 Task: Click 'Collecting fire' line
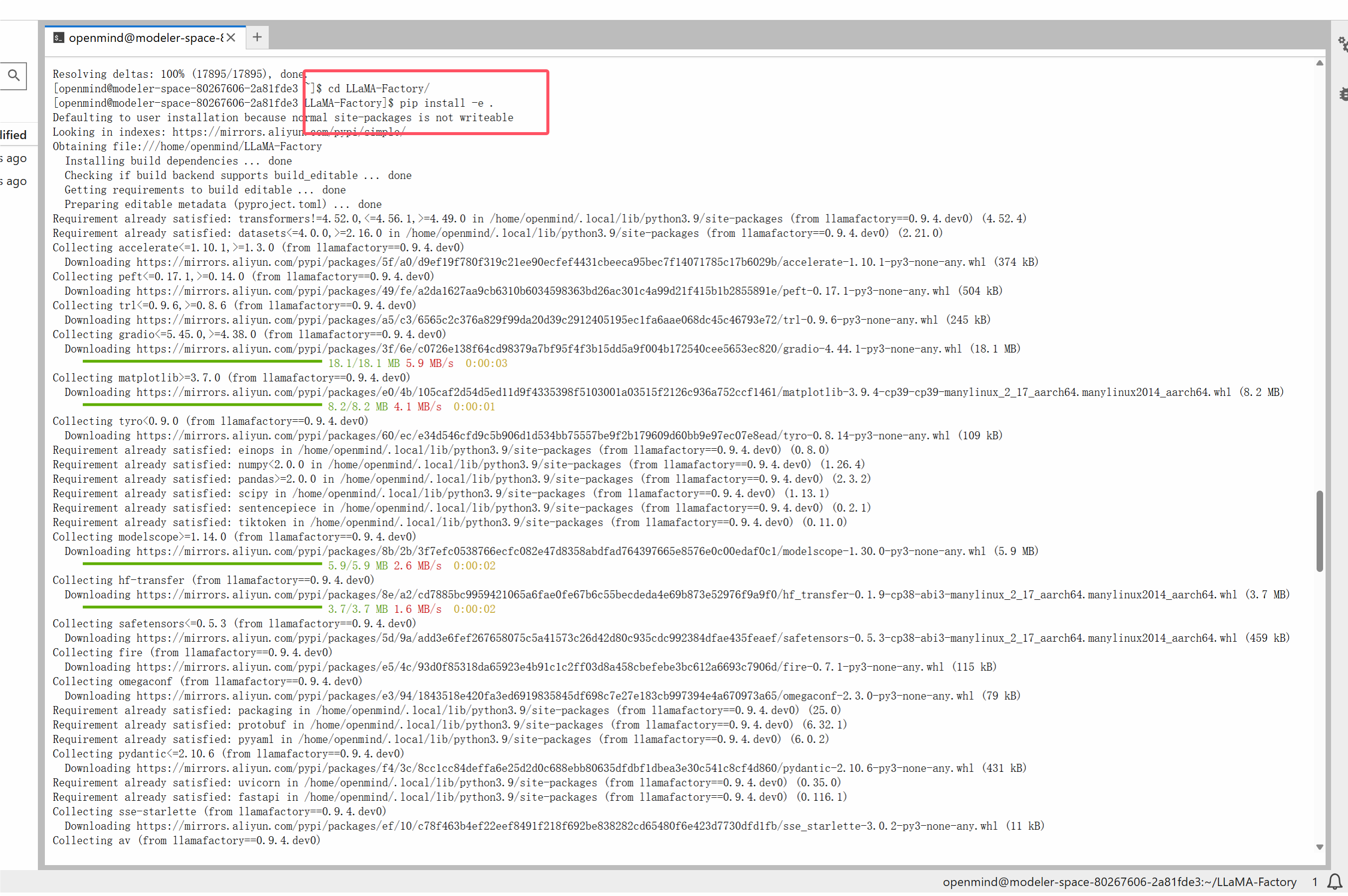click(x=192, y=653)
